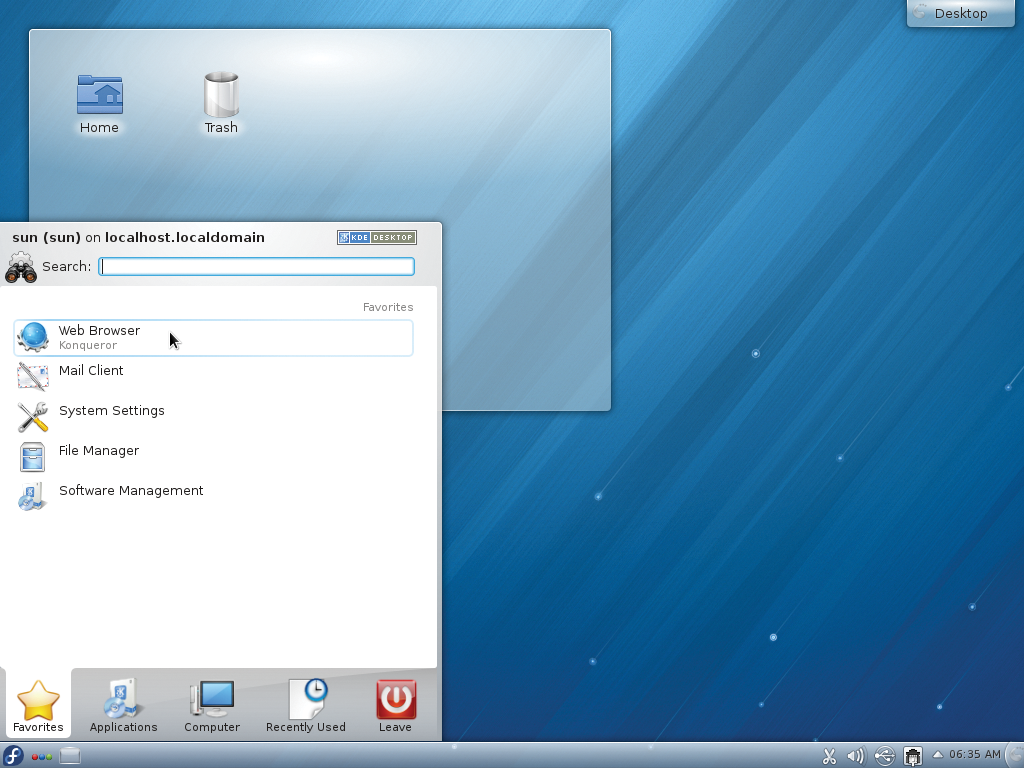1024x768 pixels.
Task: Switch to the Applications tab
Action: pyautogui.click(x=123, y=706)
